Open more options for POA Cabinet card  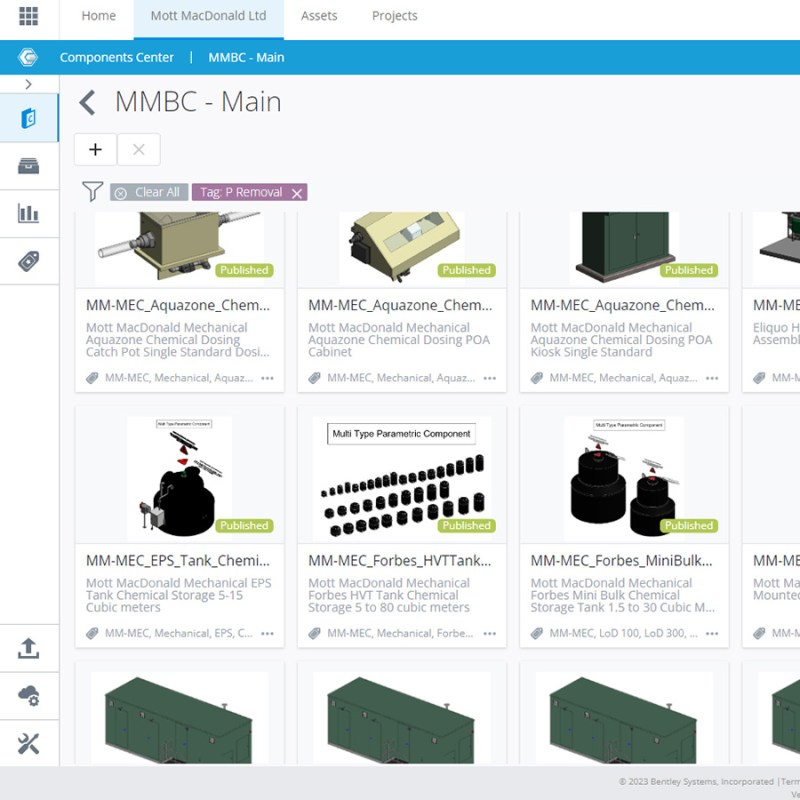(x=490, y=378)
